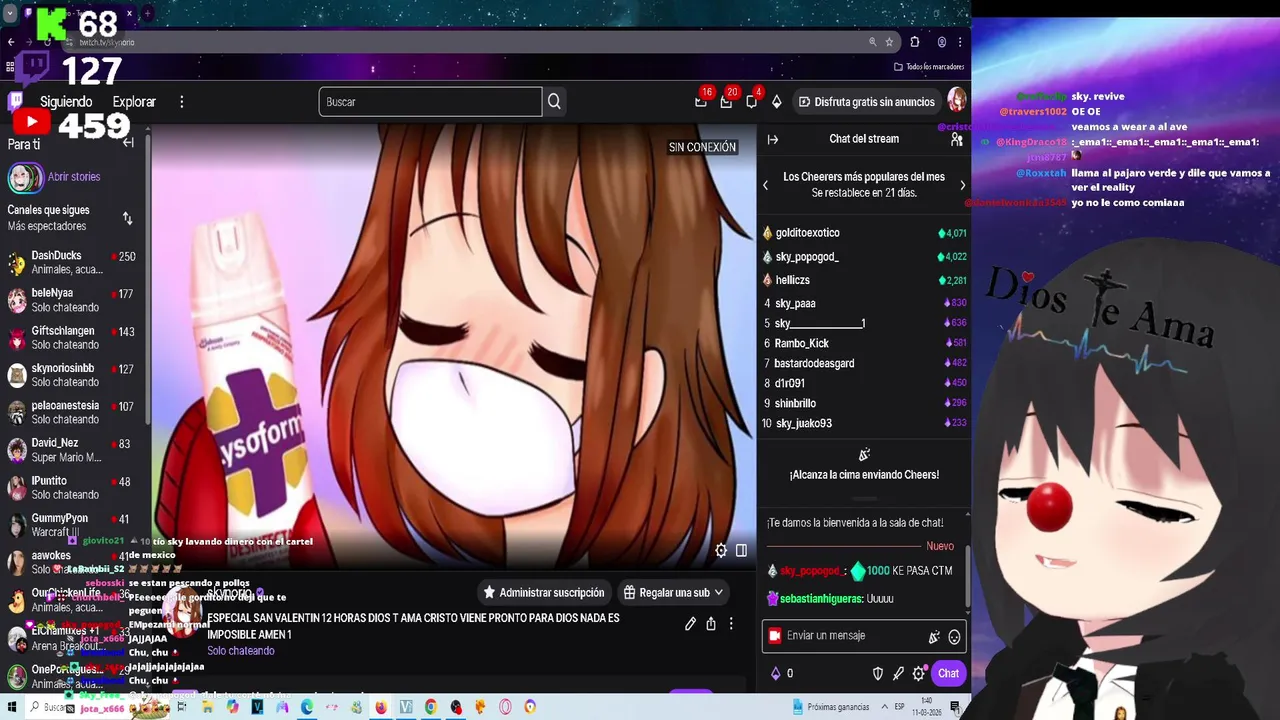Click the search magnifier button

(x=554, y=102)
